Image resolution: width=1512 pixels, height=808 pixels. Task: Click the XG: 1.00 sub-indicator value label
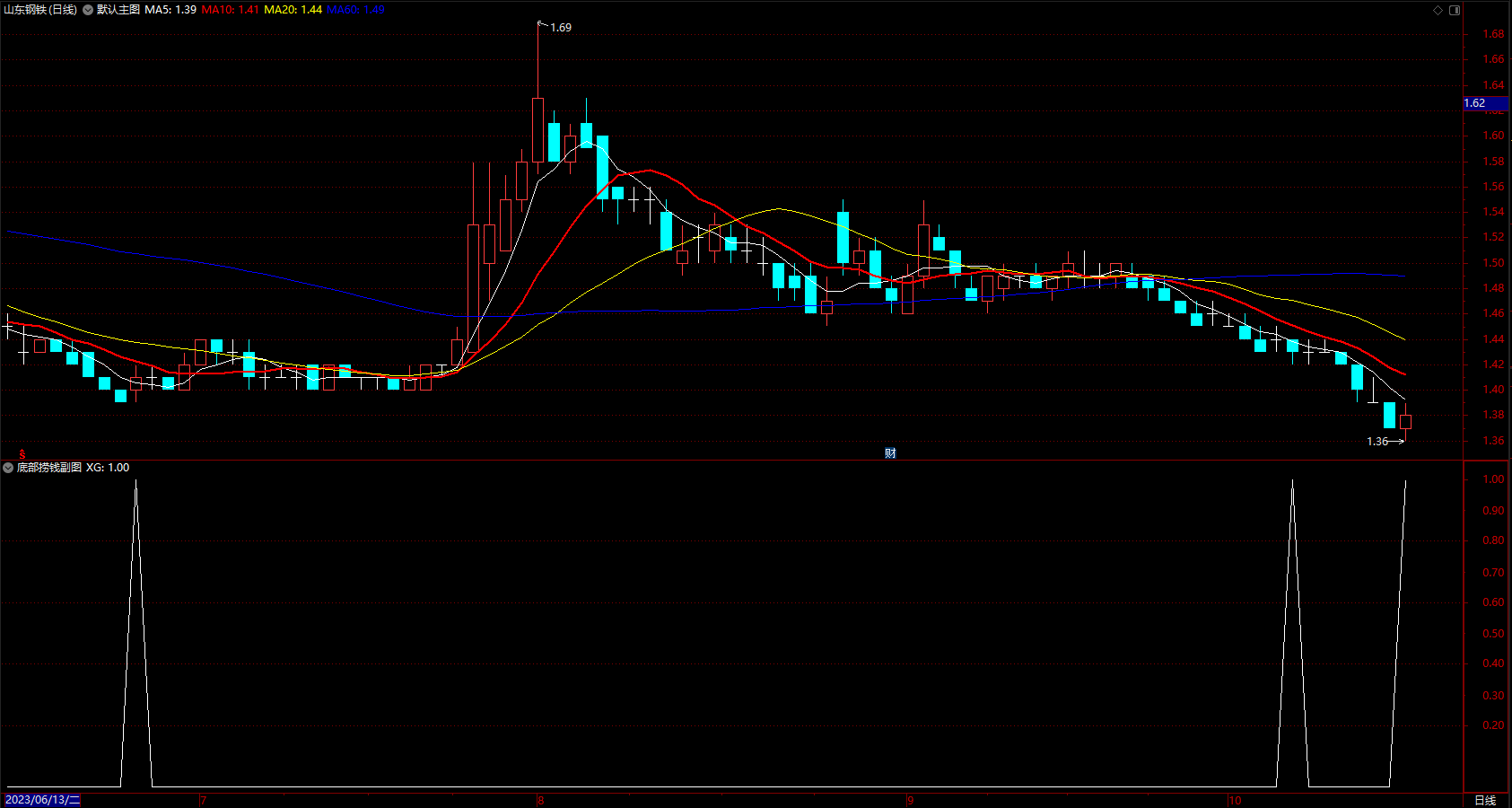click(108, 468)
